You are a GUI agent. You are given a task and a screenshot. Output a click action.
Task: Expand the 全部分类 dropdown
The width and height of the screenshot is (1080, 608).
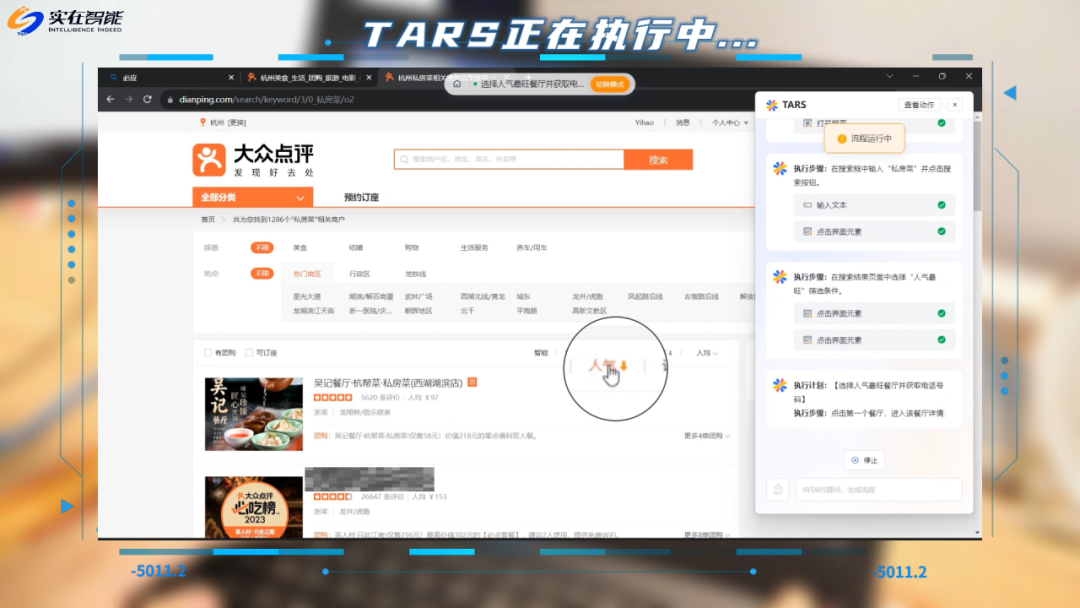tap(253, 198)
